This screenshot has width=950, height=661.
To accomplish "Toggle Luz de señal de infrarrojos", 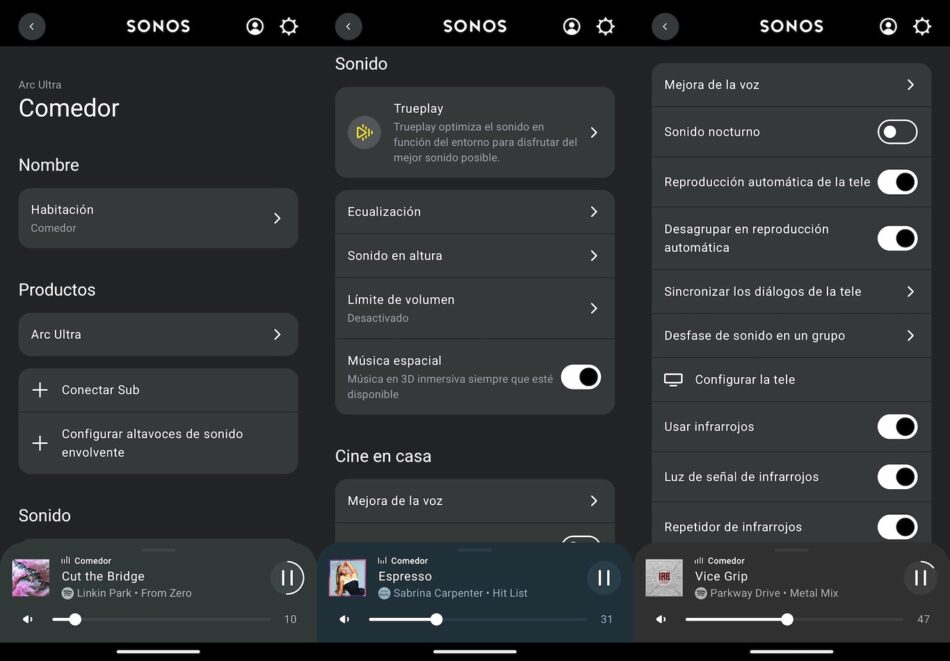I will pyautogui.click(x=897, y=477).
